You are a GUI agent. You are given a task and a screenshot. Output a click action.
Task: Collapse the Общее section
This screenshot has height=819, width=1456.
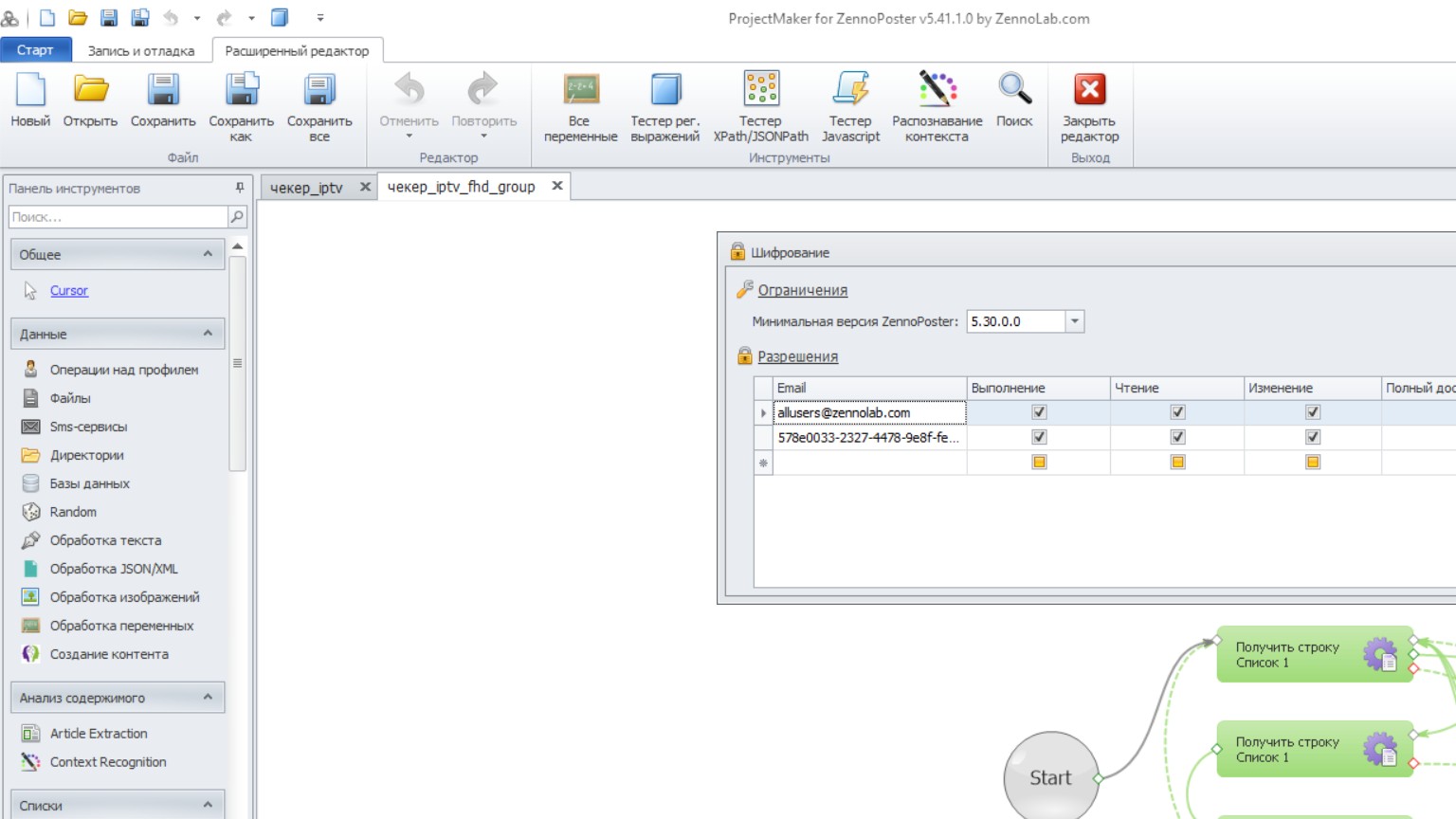(x=208, y=254)
